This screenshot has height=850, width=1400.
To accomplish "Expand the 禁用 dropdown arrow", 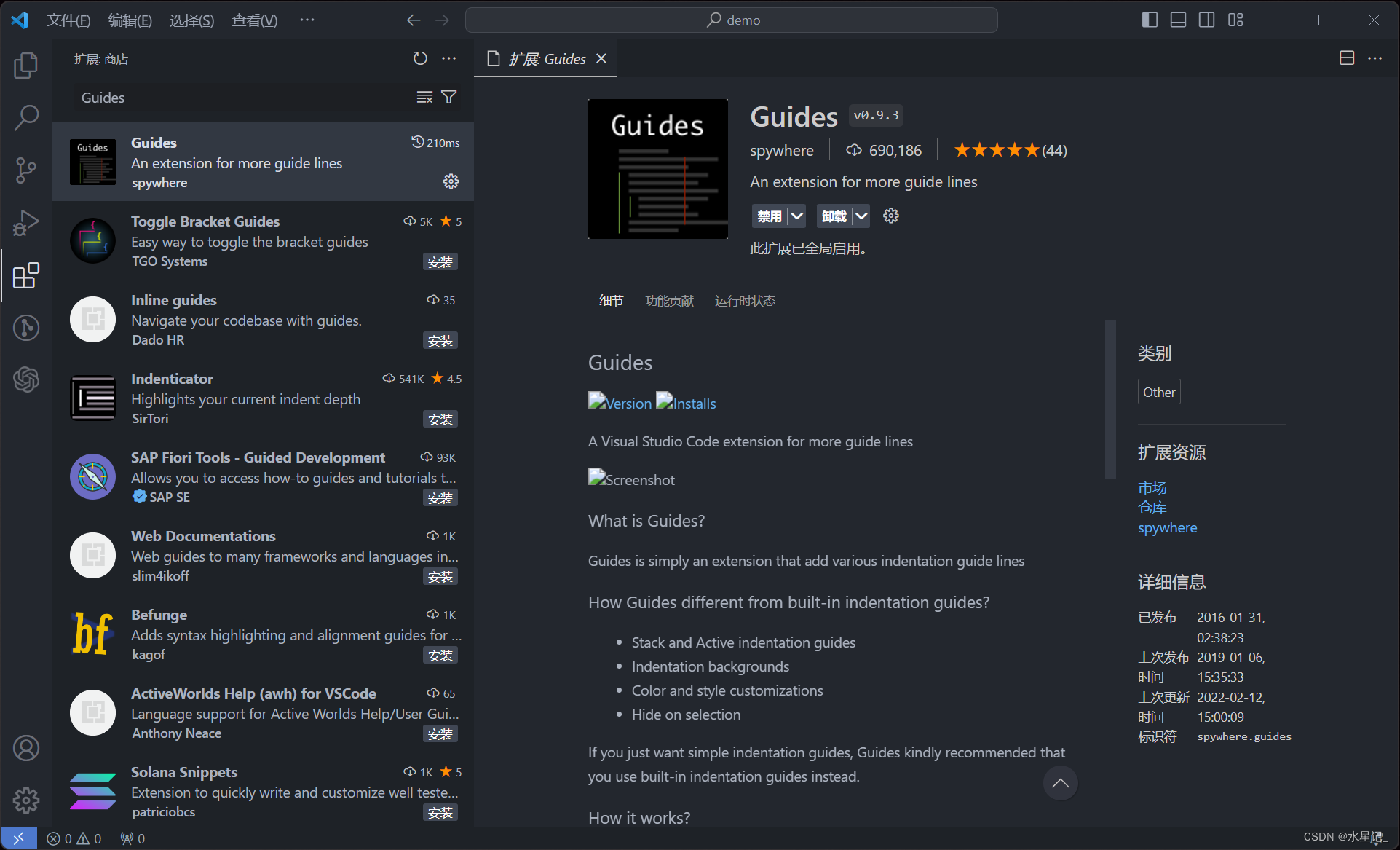I will click(x=797, y=216).
